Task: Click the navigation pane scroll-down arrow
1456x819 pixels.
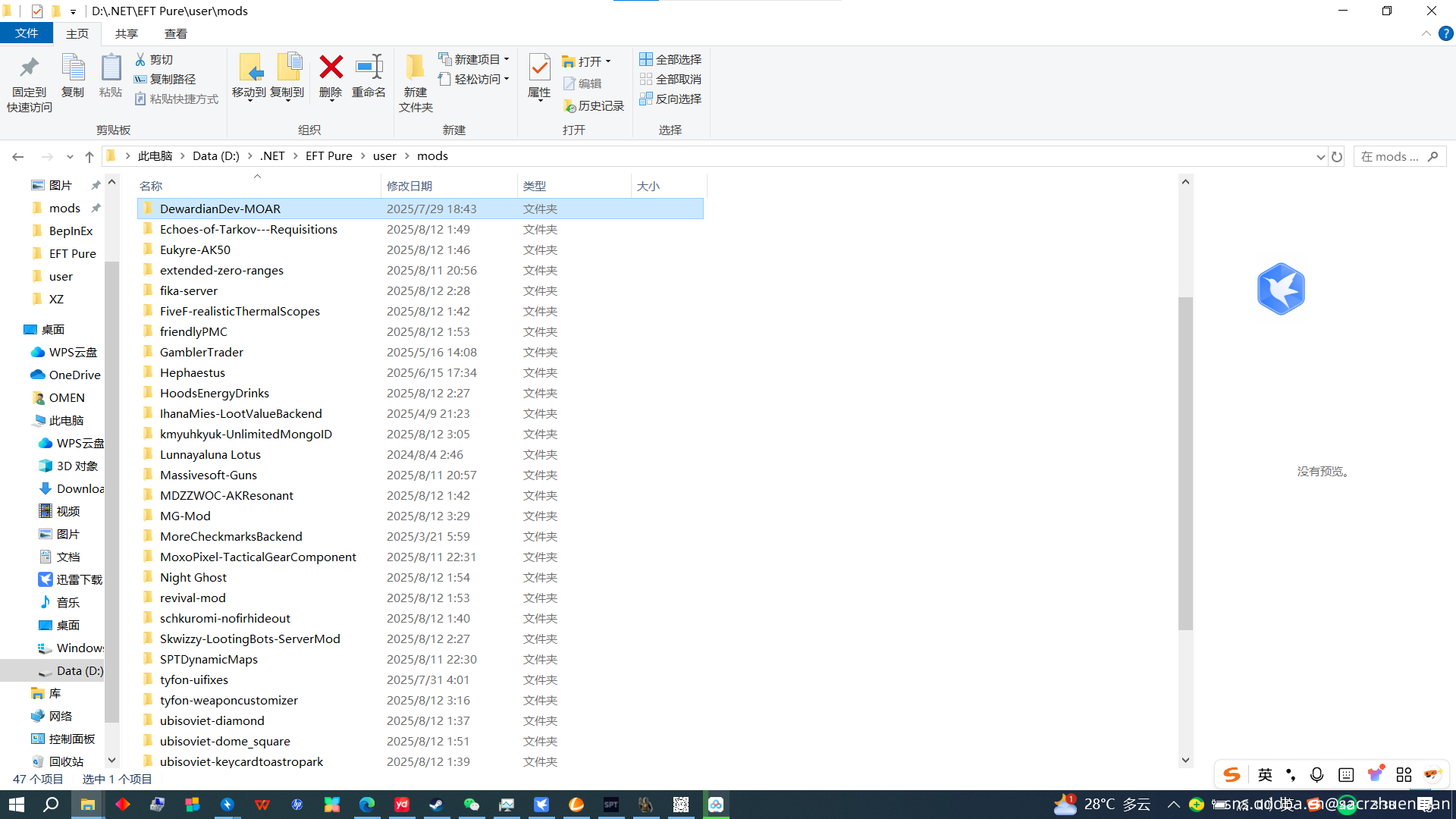Action: click(x=112, y=760)
